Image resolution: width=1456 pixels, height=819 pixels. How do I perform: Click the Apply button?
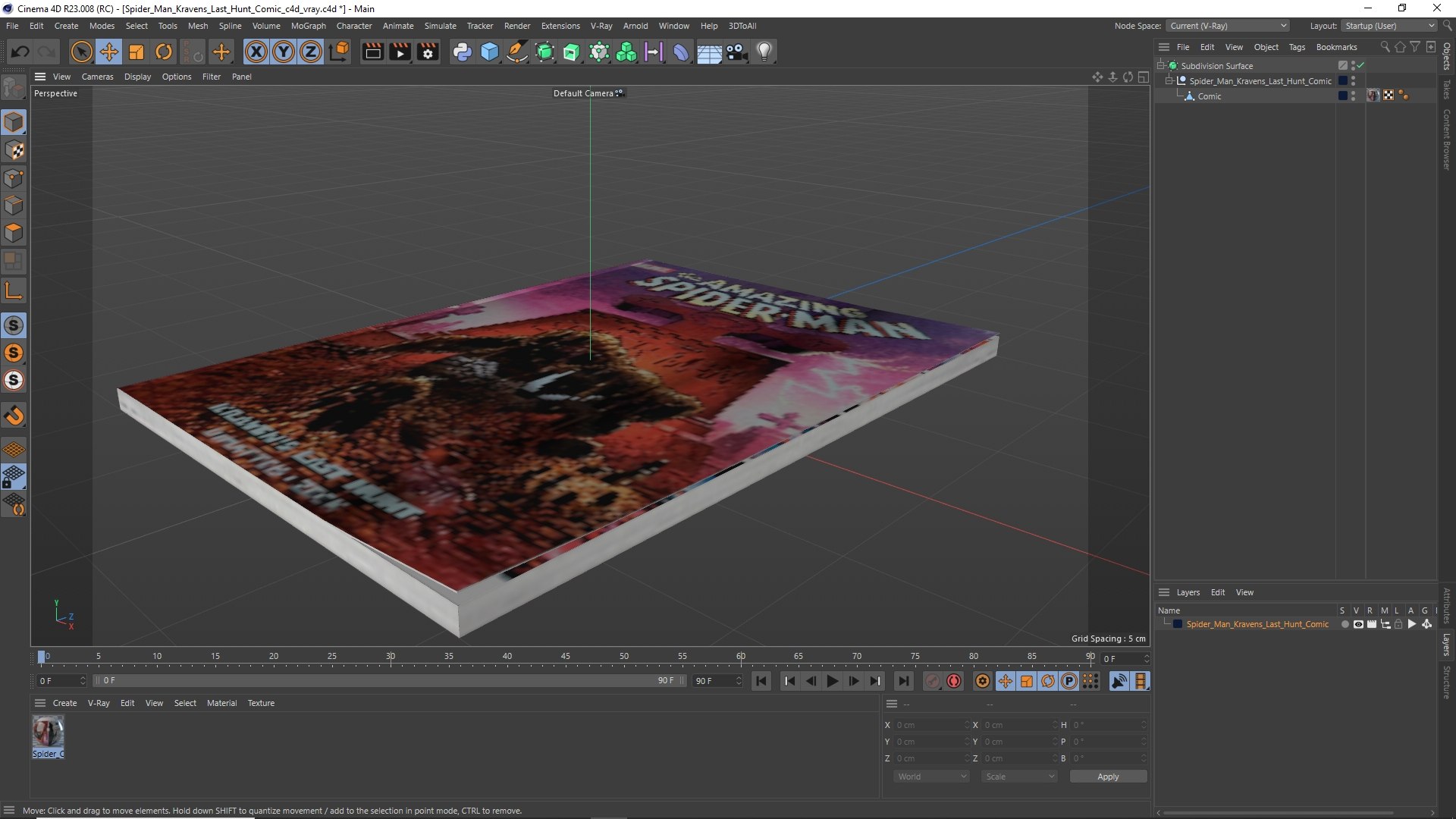[x=1108, y=777]
